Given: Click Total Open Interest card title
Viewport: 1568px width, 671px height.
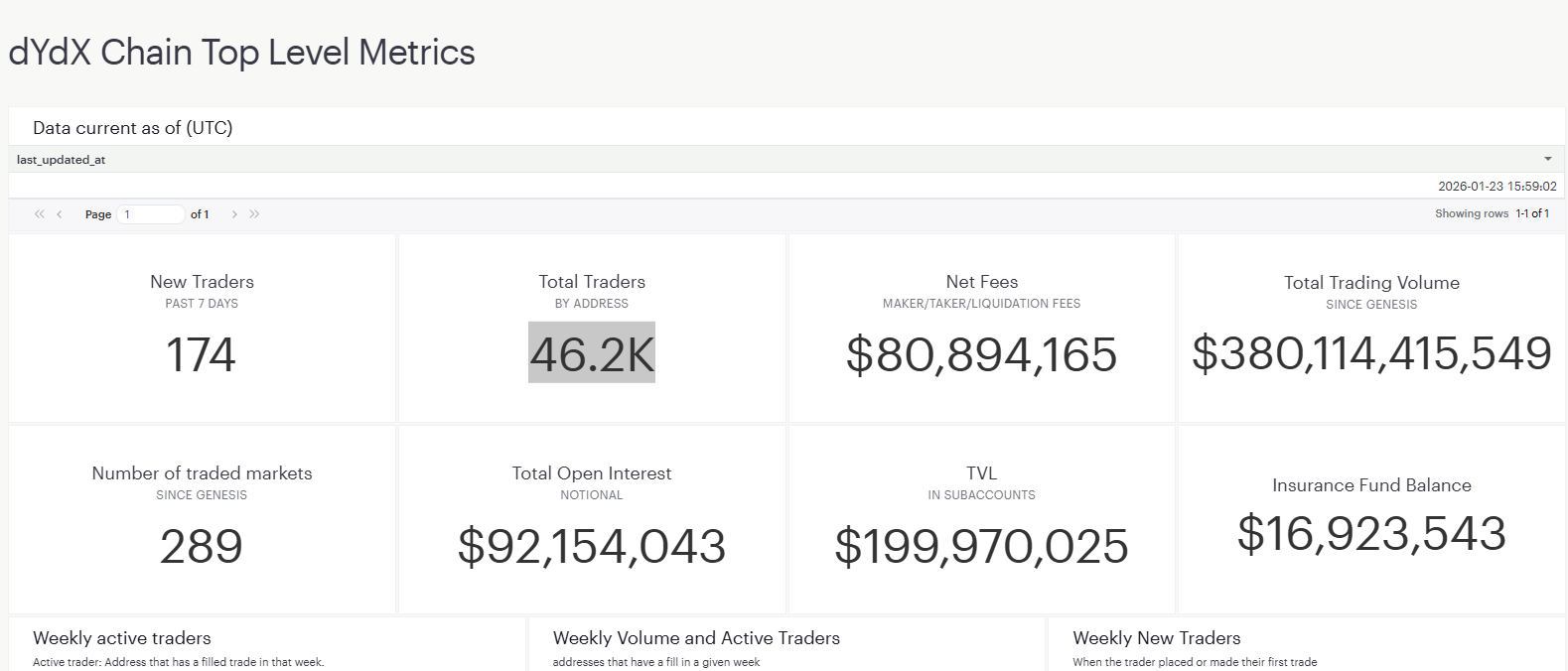Looking at the screenshot, I should (592, 473).
